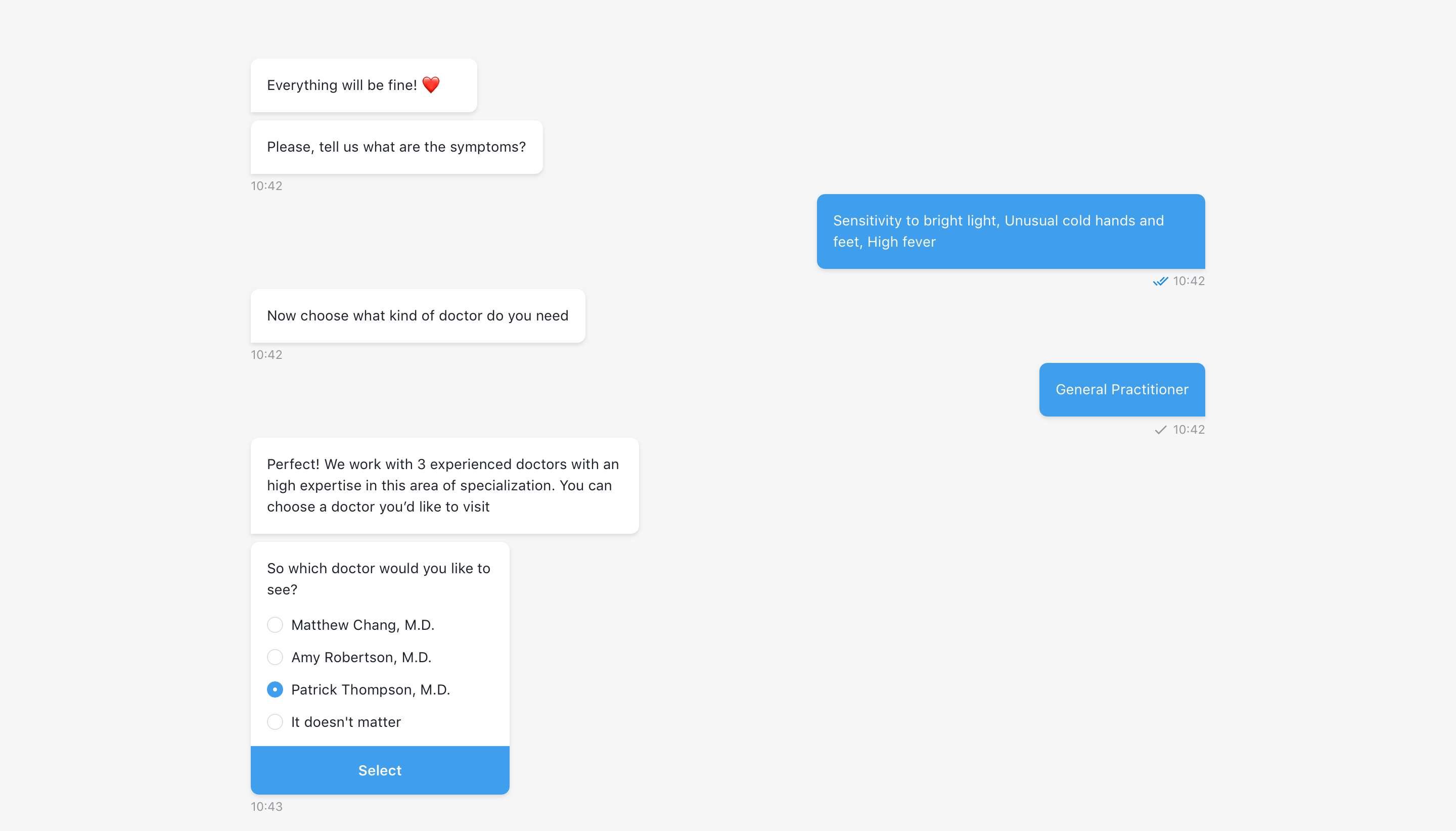The width and height of the screenshot is (1456, 831).
Task: Click the Matthew Chang, M.D. label text
Action: (362, 625)
